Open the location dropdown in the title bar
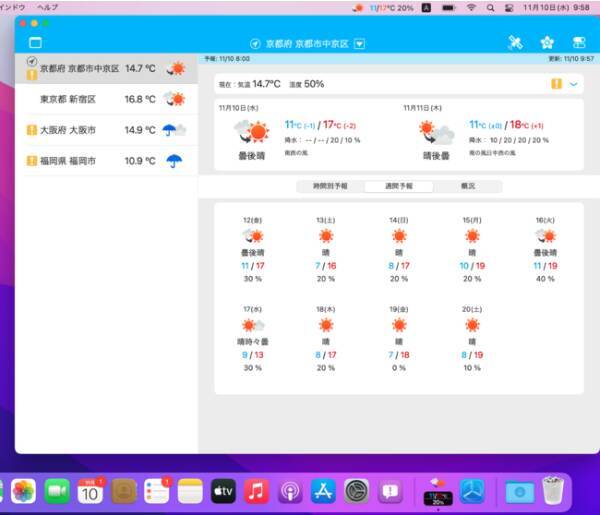 click(x=360, y=44)
